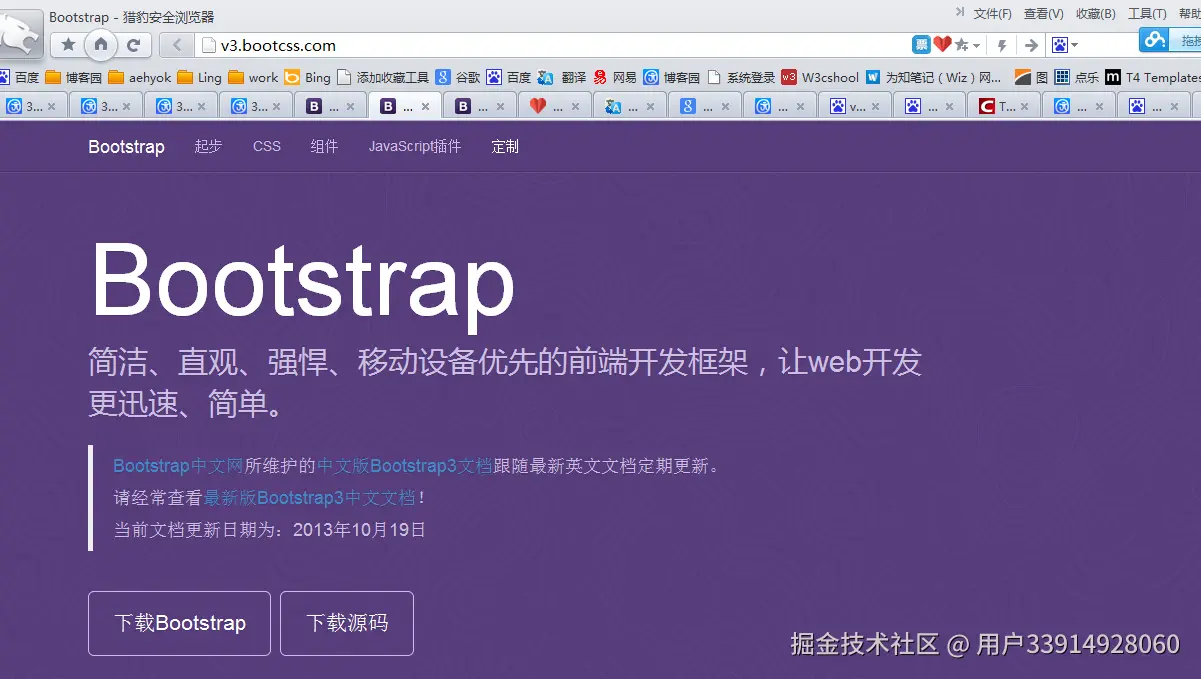Go to the browser home page
1201x679 pixels.
[x=101, y=44]
